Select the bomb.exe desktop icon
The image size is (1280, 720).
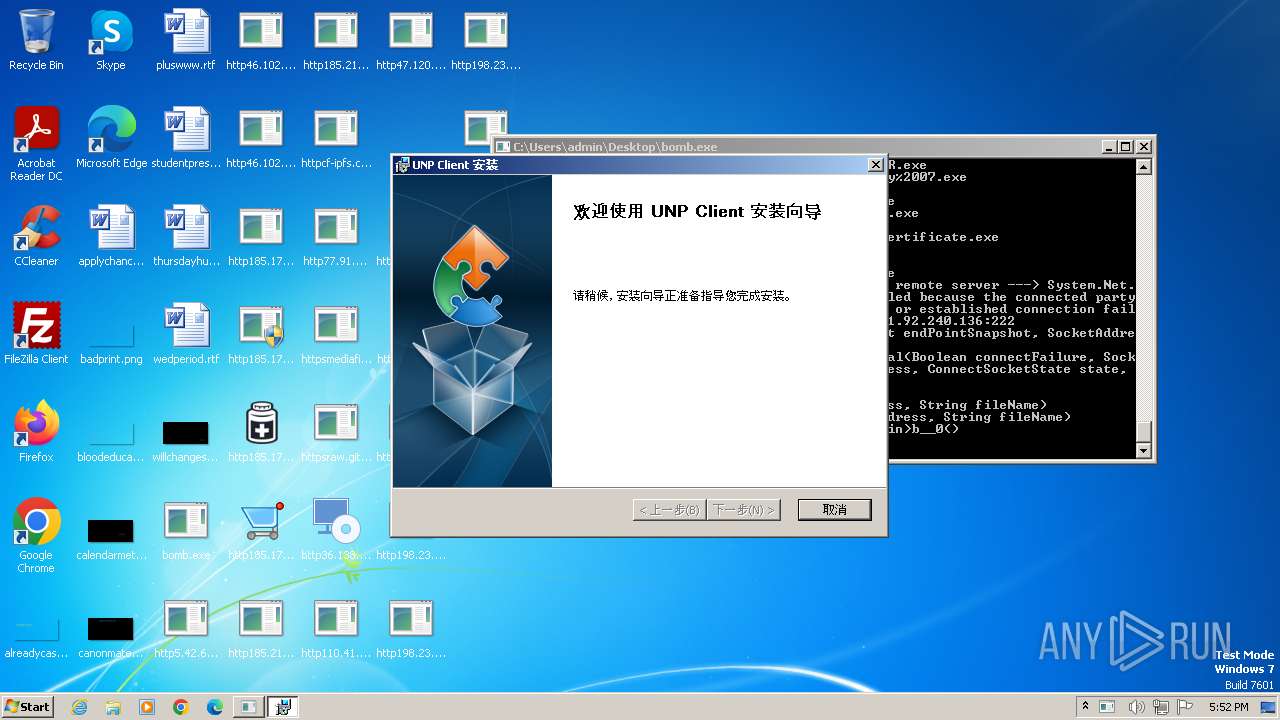186,530
